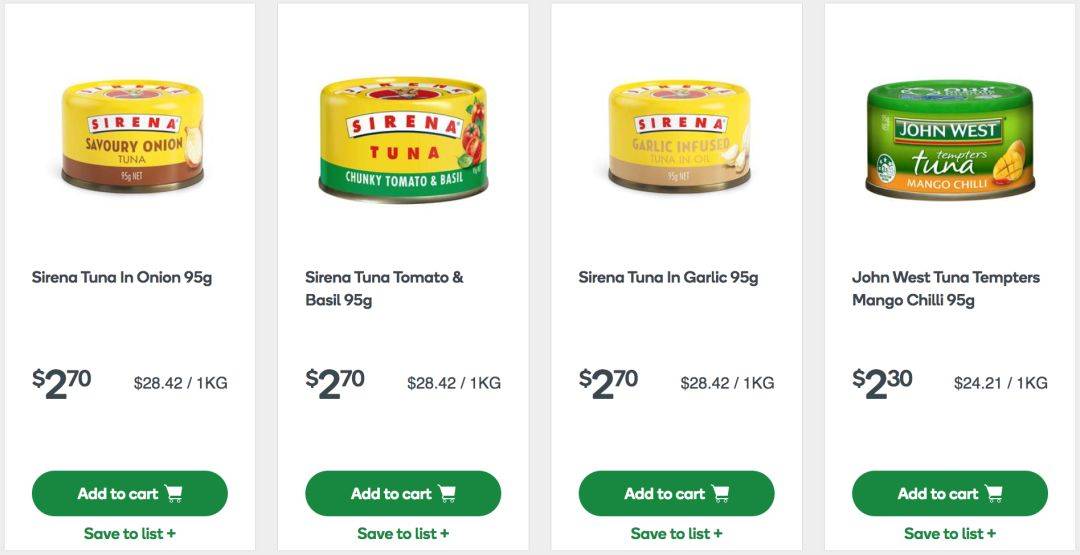Open John West Tuna Tempters Mango Chilli title
The width and height of the screenshot is (1080, 555).
pyautogui.click(x=946, y=289)
